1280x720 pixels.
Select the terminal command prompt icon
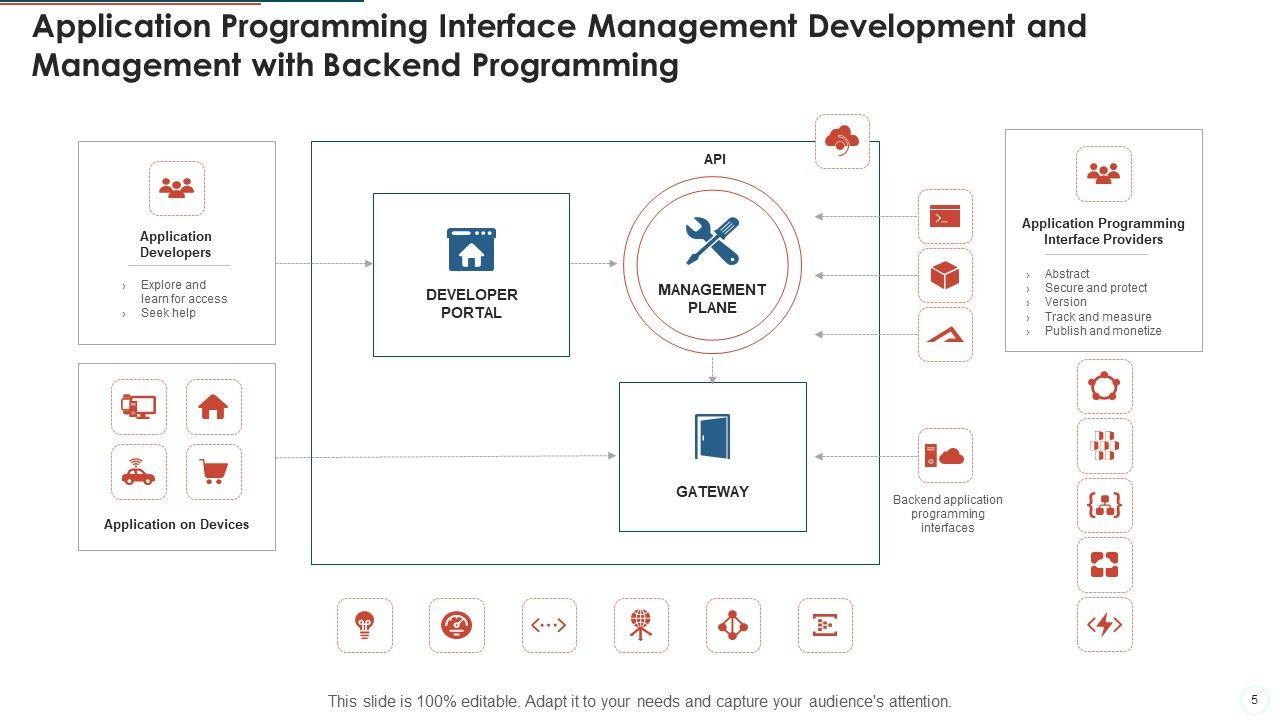click(945, 216)
